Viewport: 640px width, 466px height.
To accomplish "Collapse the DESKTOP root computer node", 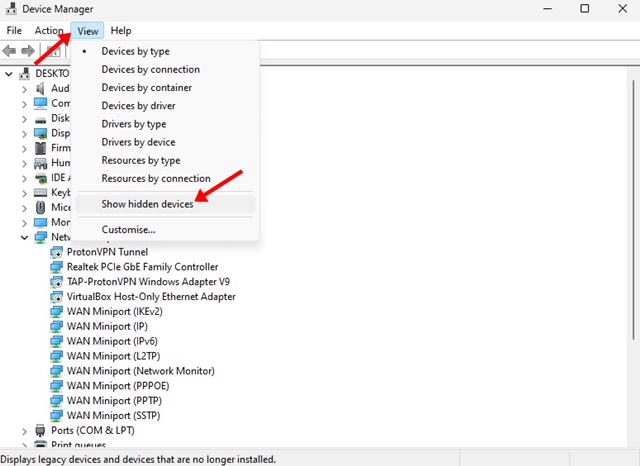I will [x=10, y=74].
